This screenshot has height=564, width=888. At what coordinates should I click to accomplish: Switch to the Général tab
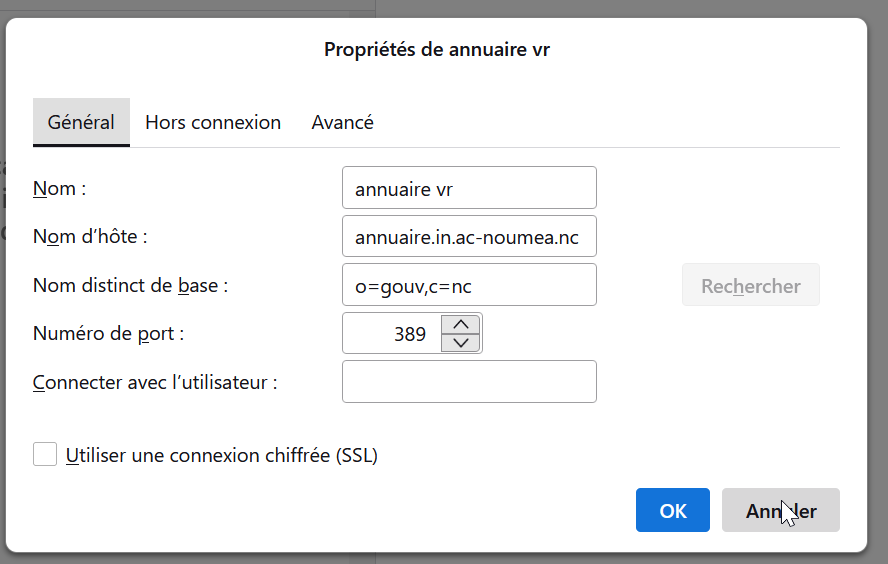coord(81,123)
